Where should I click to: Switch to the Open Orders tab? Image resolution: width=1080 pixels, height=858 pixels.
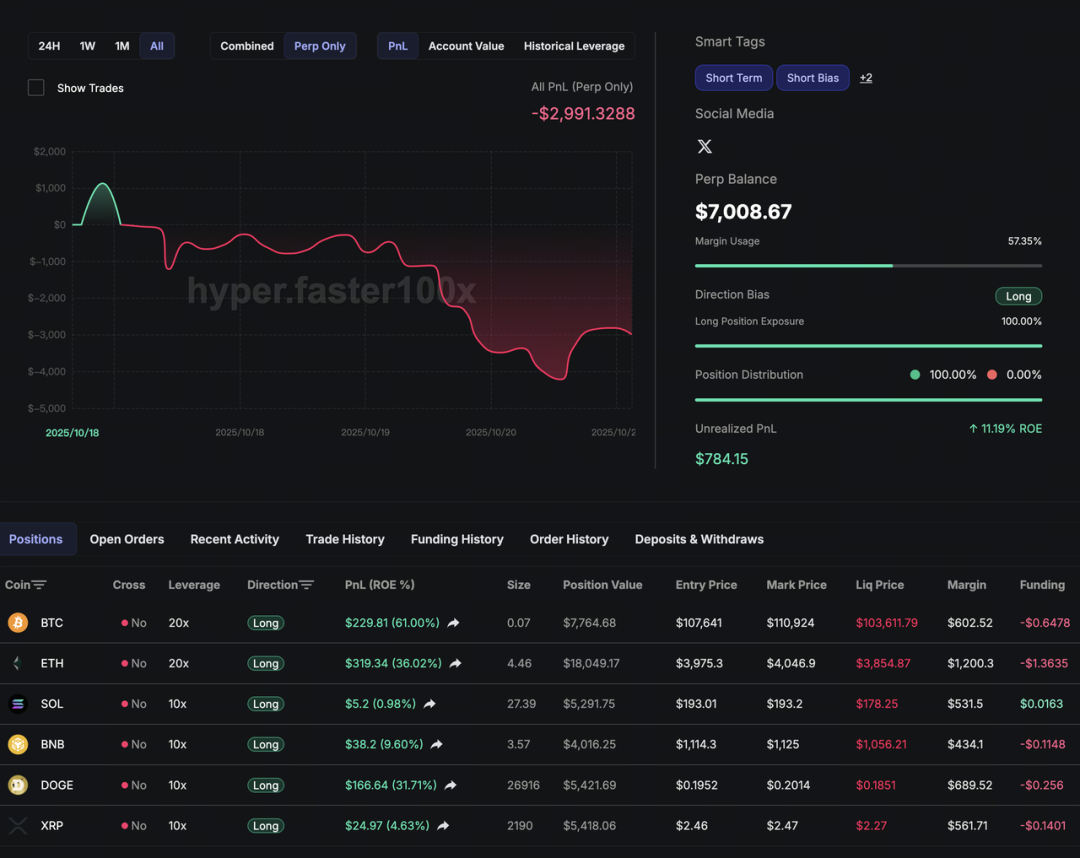tap(127, 539)
